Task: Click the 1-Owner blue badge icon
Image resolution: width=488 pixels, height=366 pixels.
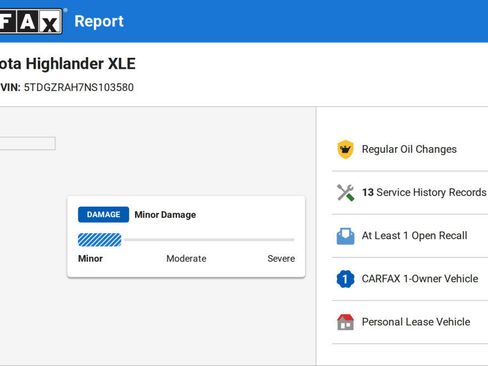Action: pyautogui.click(x=345, y=279)
